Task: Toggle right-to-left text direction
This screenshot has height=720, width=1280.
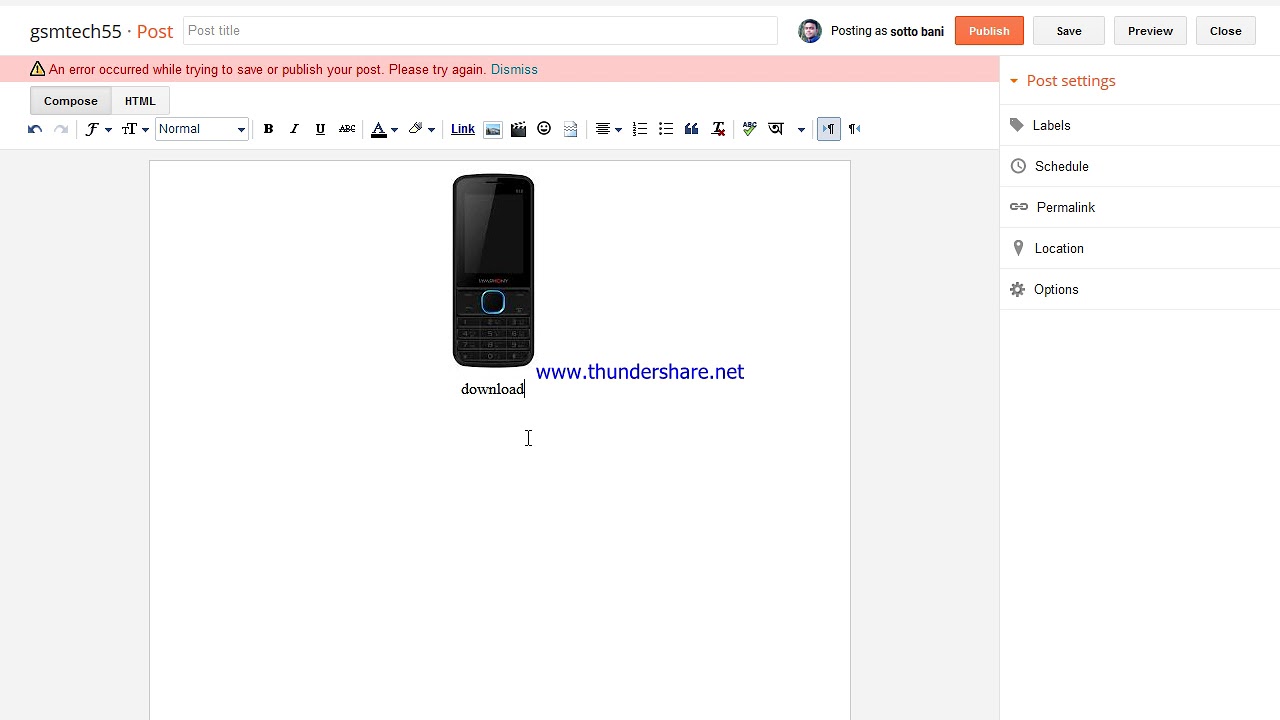Action: (854, 129)
